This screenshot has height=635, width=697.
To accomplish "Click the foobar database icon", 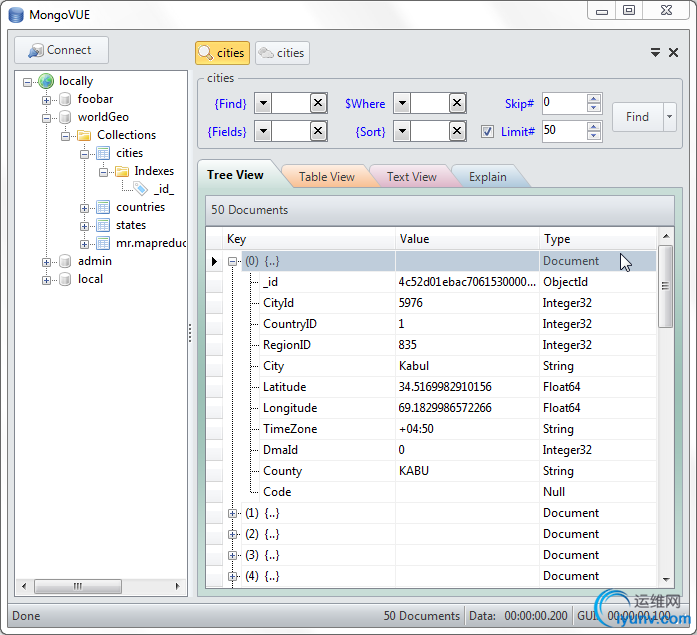I will [65, 99].
